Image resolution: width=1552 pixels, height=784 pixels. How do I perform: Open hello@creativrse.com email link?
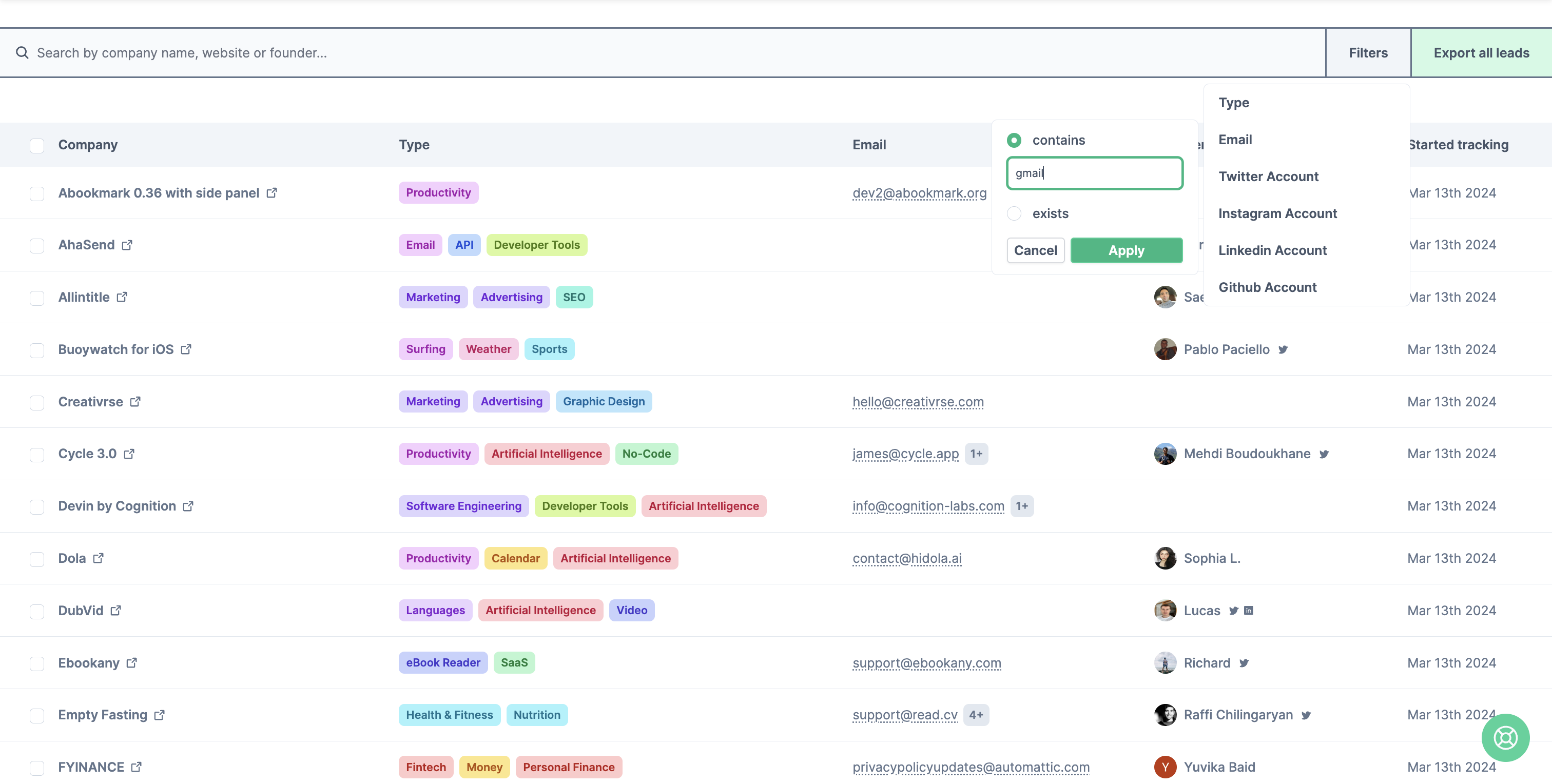click(x=918, y=402)
